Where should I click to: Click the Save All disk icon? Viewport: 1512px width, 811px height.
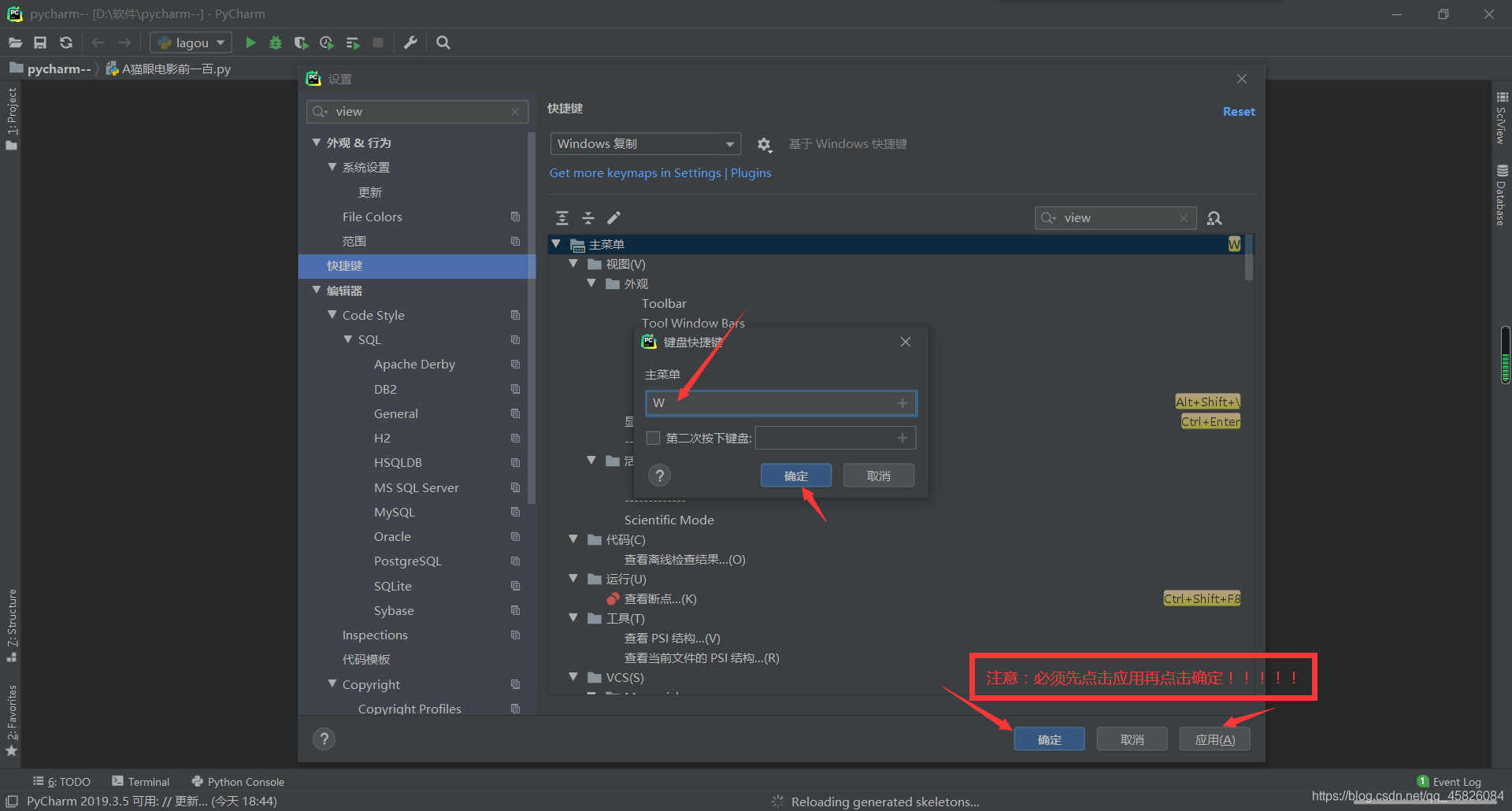tap(40, 43)
